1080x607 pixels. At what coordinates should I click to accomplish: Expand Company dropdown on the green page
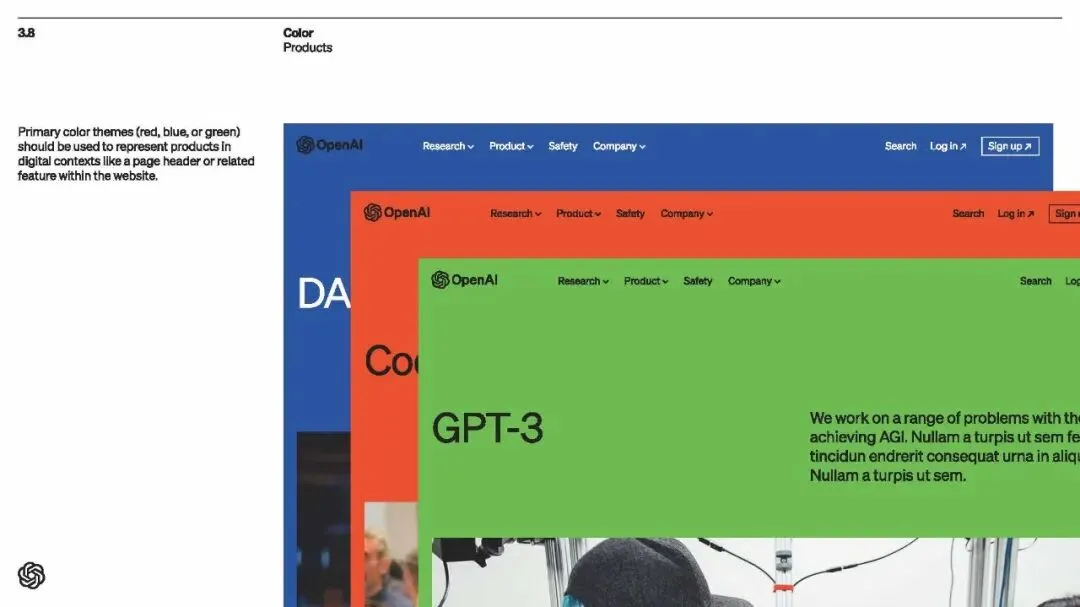(754, 281)
